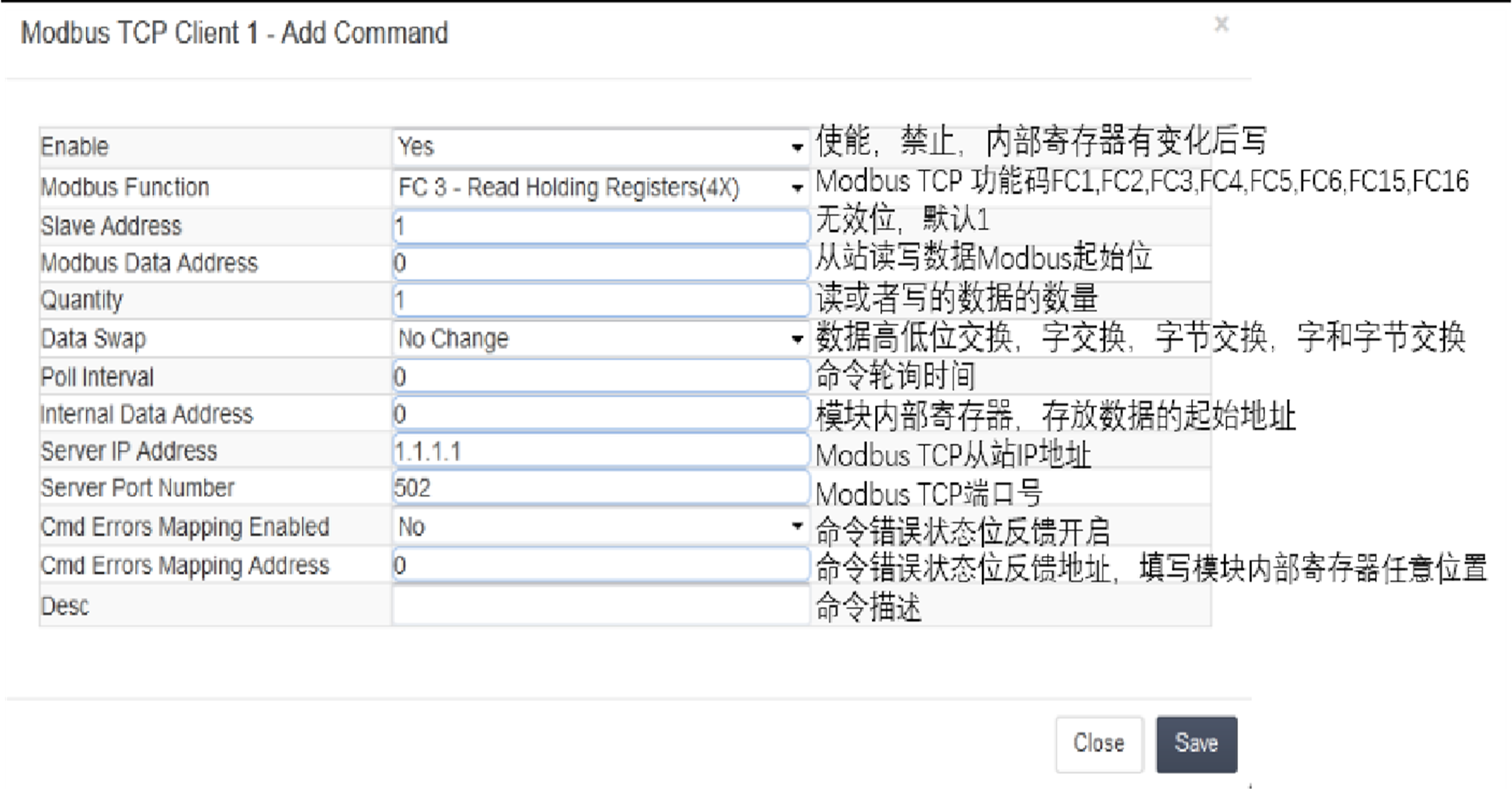Viewport: 1512px width, 794px height.
Task: Click the Modbus Function arrow icon
Action: coord(797,188)
